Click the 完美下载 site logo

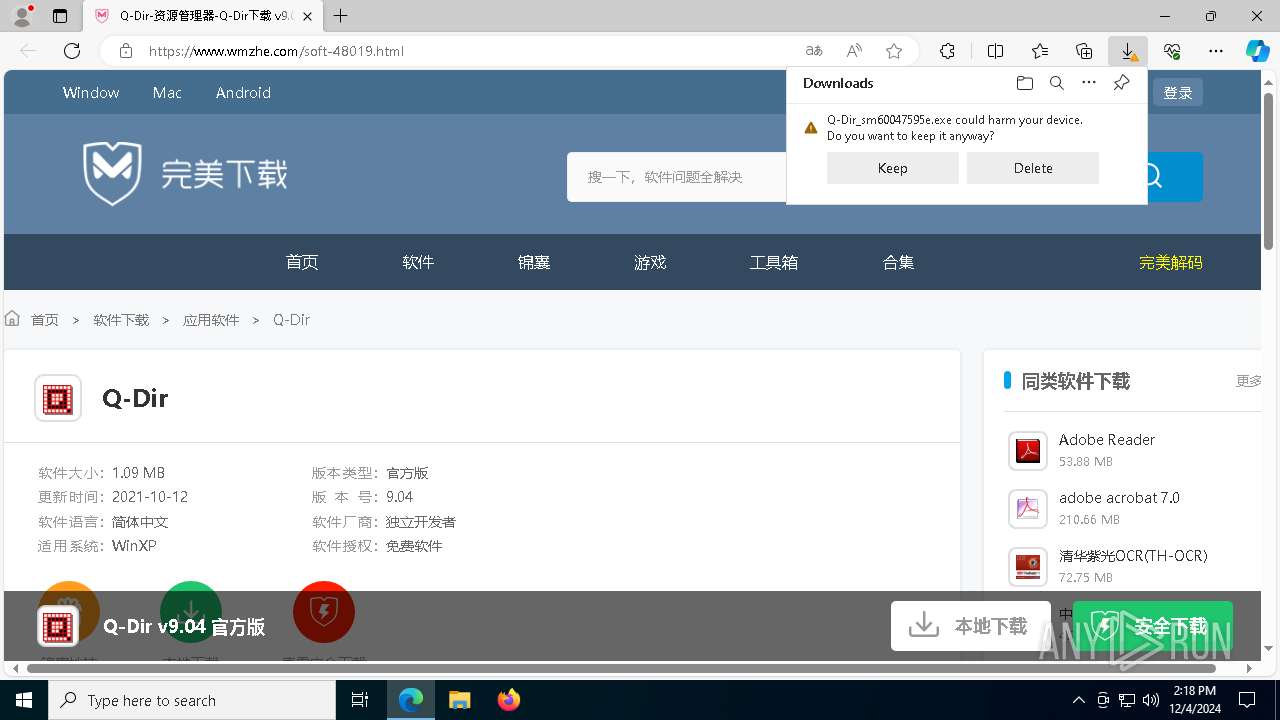coord(185,173)
